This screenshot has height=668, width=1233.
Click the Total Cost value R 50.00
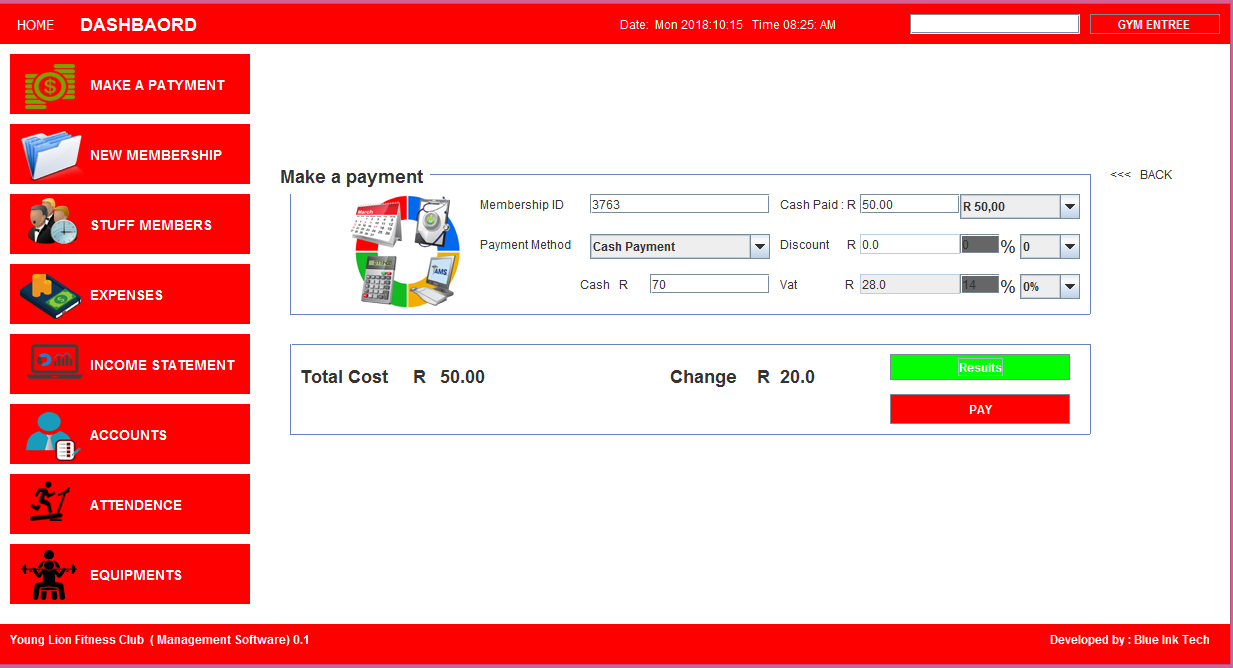(x=449, y=377)
